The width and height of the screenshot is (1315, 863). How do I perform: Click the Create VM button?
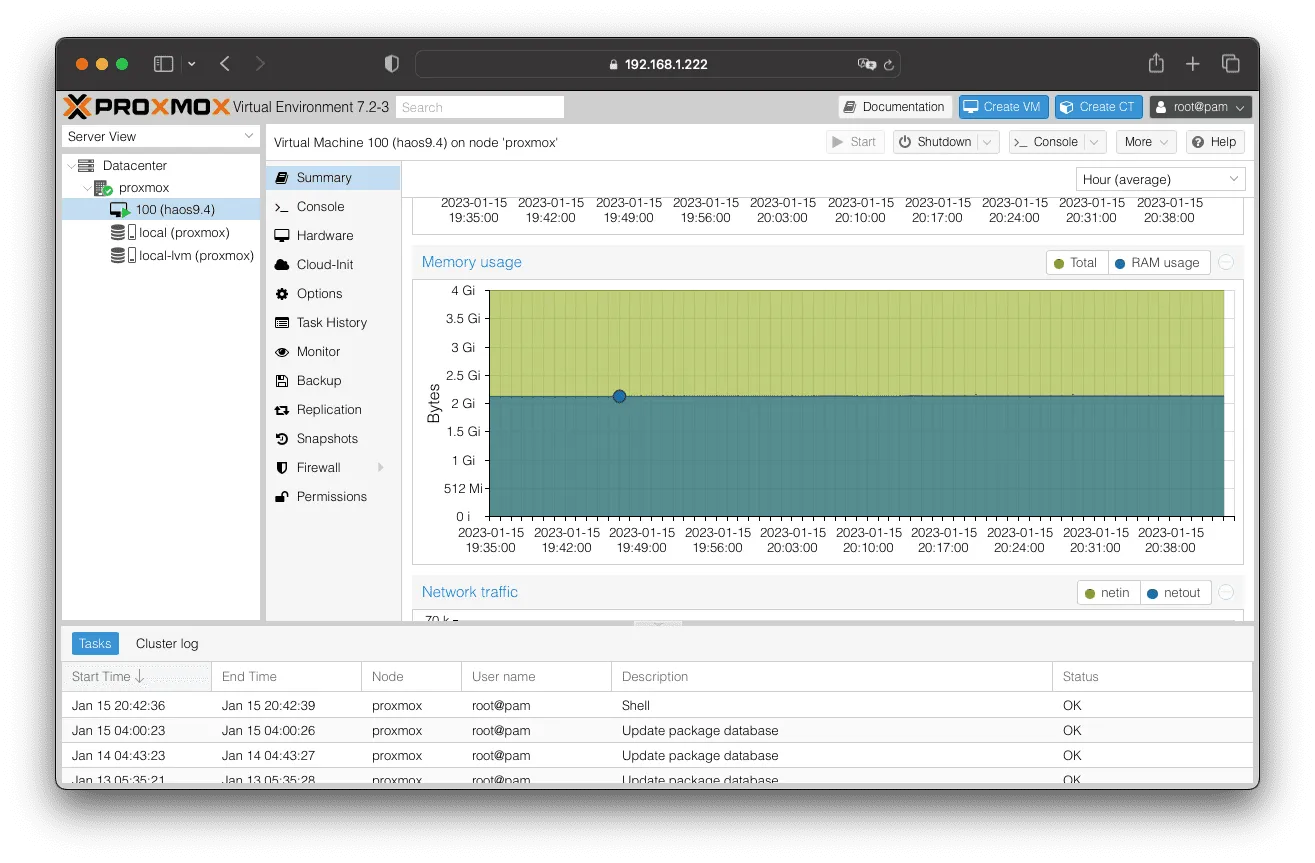pyautogui.click(x=1003, y=107)
